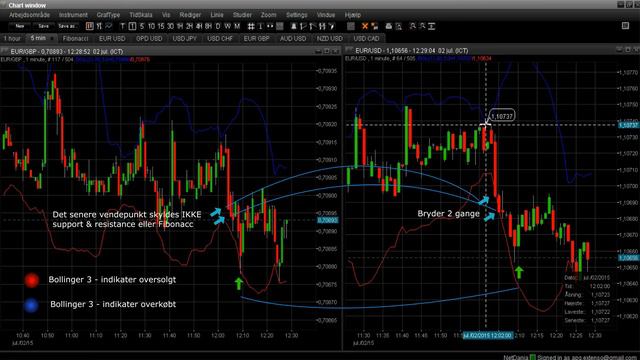Open the Tidsskala menu
Screen dimensions: 640x360
141,15
